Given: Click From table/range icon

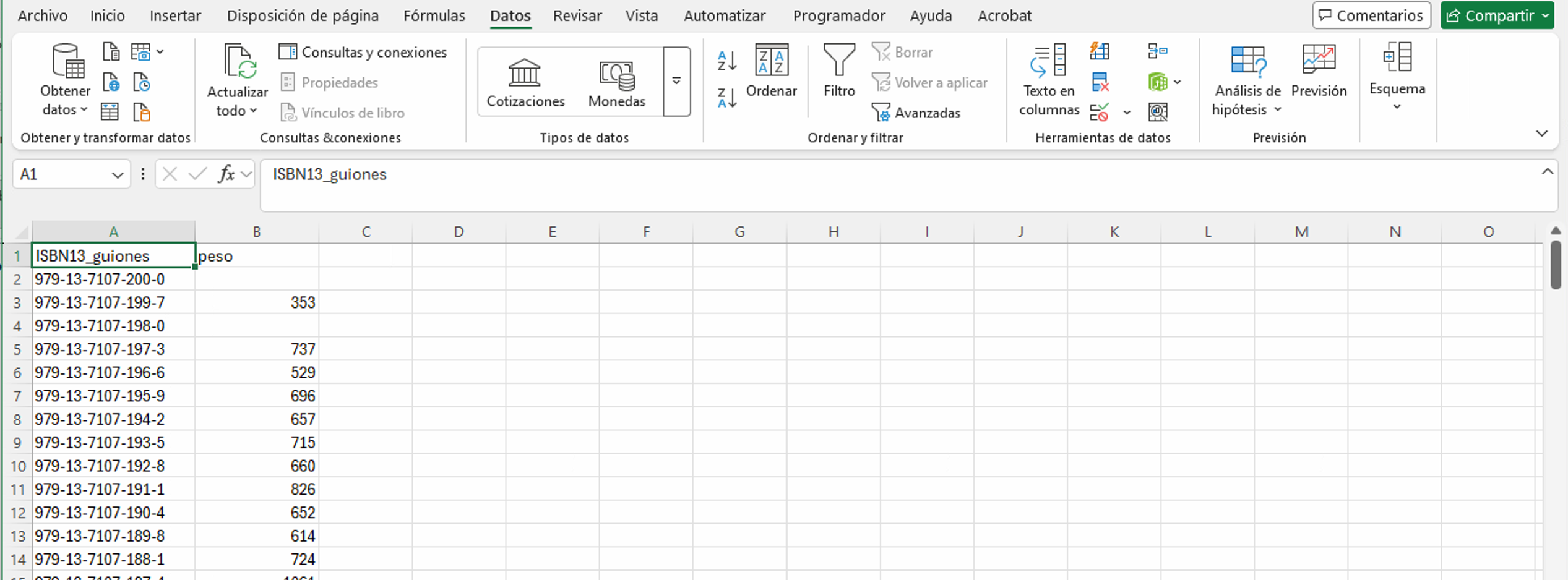Looking at the screenshot, I should point(110,112).
